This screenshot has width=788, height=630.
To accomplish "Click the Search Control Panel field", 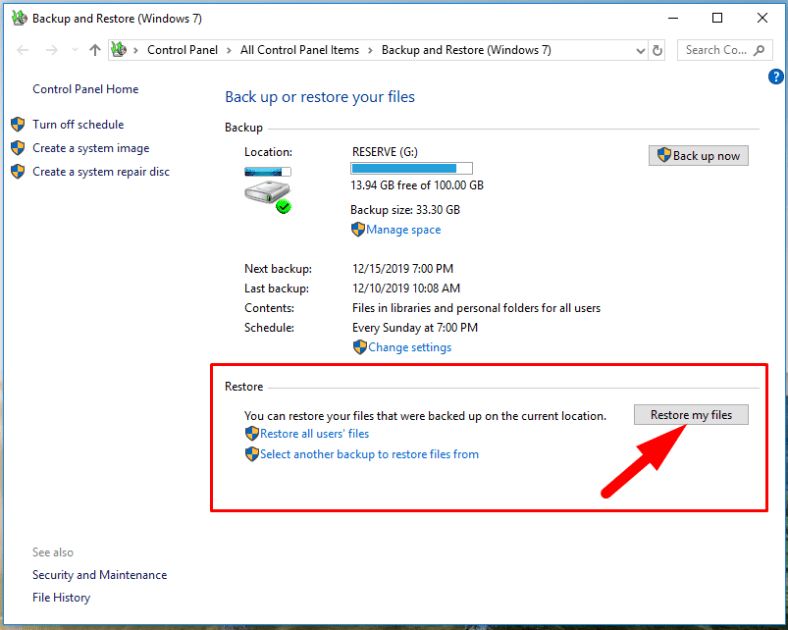I will (724, 50).
